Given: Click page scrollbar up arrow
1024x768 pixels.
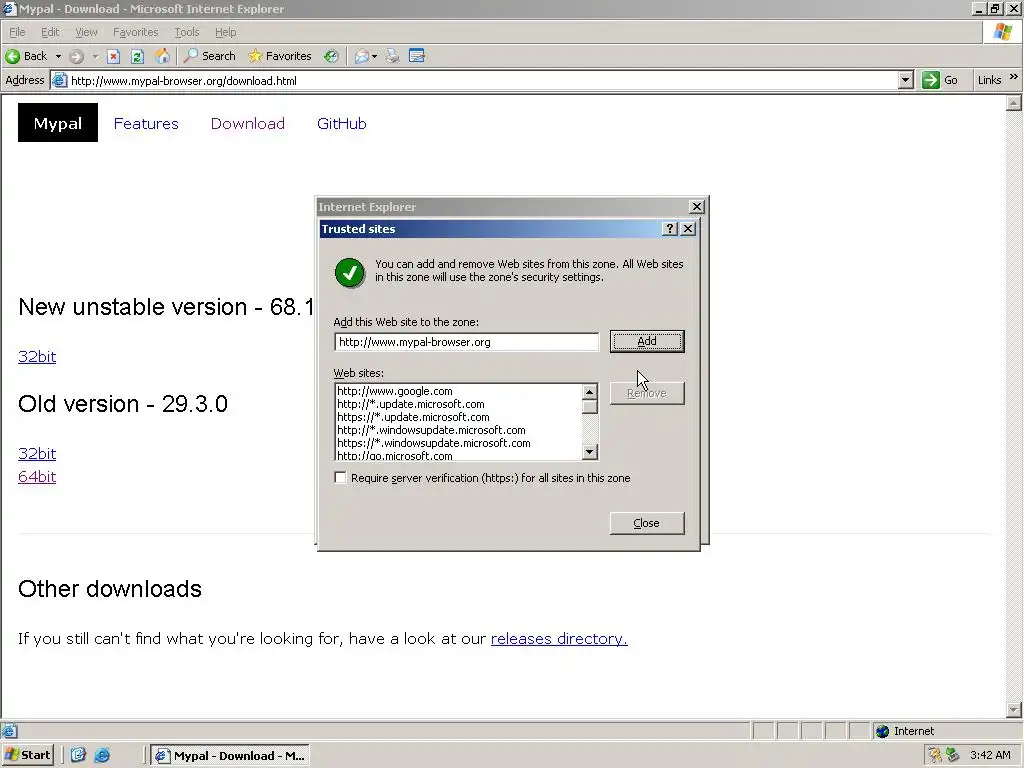Looking at the screenshot, I should (1014, 103).
